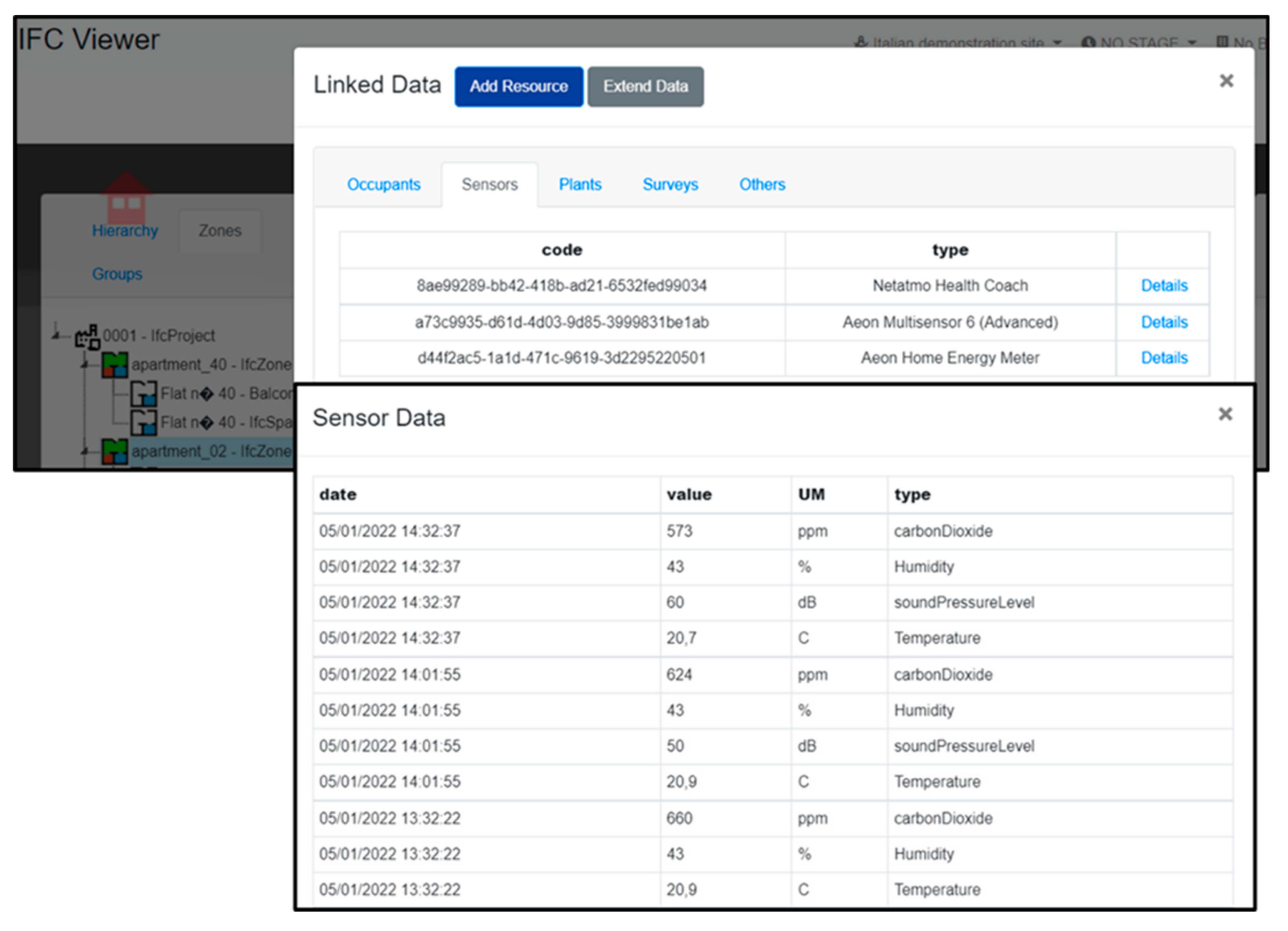This screenshot has width=1288, height=931.
Task: Switch to the Occupants tab
Action: 384,185
